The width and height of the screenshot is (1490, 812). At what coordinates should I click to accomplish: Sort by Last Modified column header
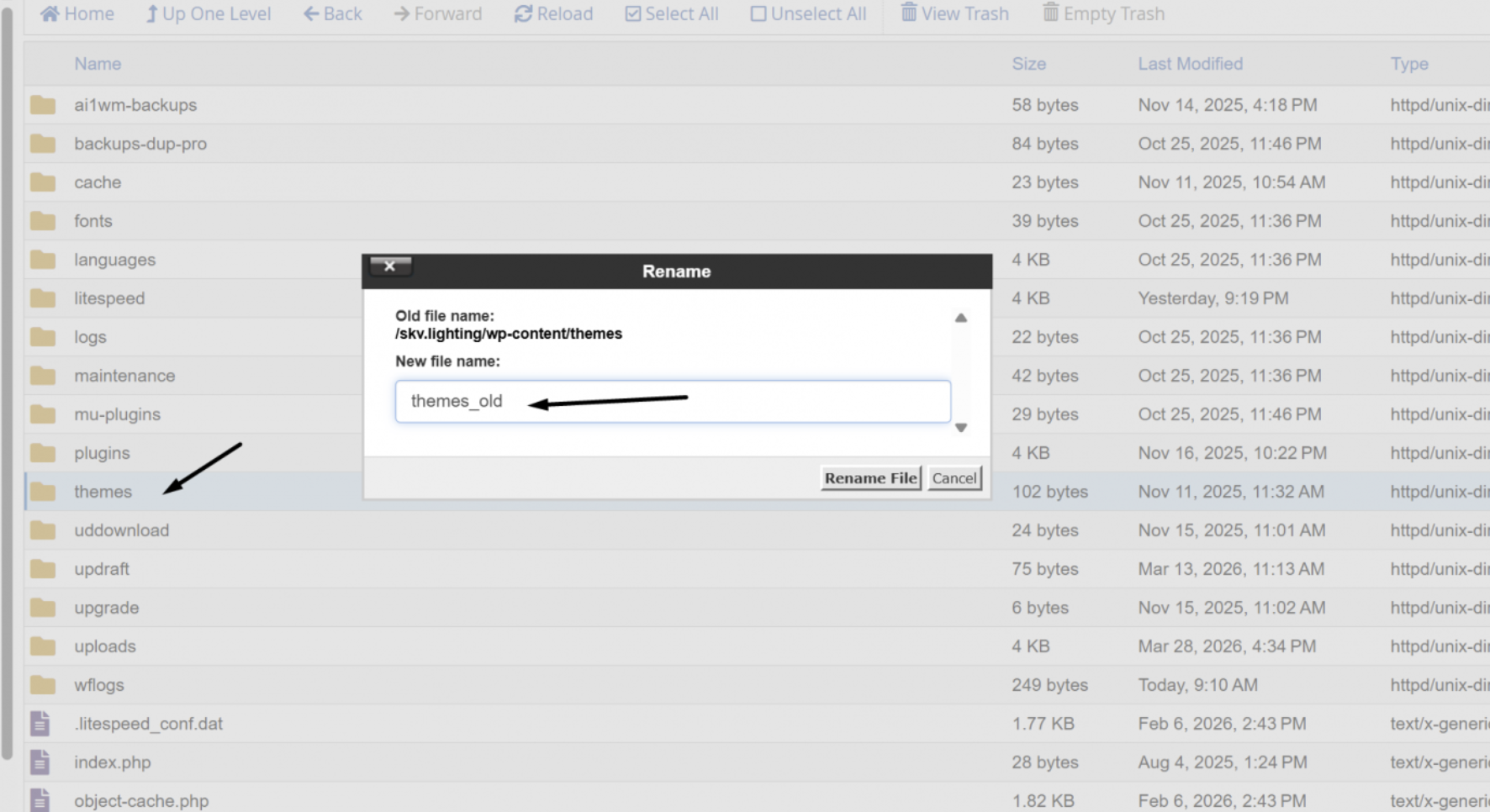(1191, 64)
